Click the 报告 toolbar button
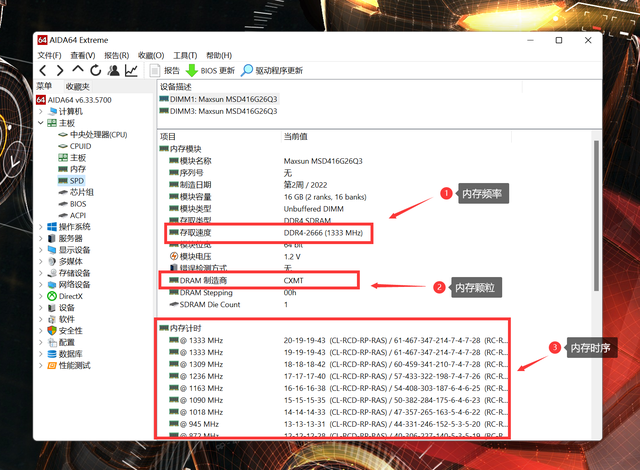Viewport: 640px width, 470px height. pos(165,71)
